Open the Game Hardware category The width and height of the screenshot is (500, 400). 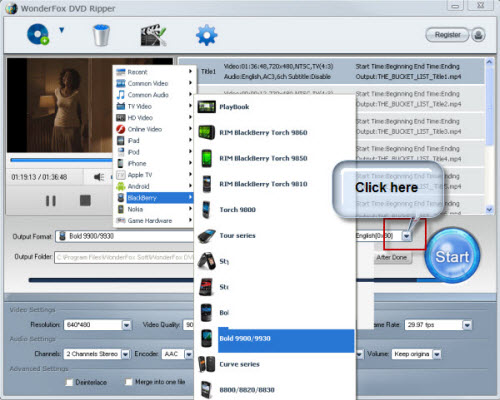tap(154, 220)
